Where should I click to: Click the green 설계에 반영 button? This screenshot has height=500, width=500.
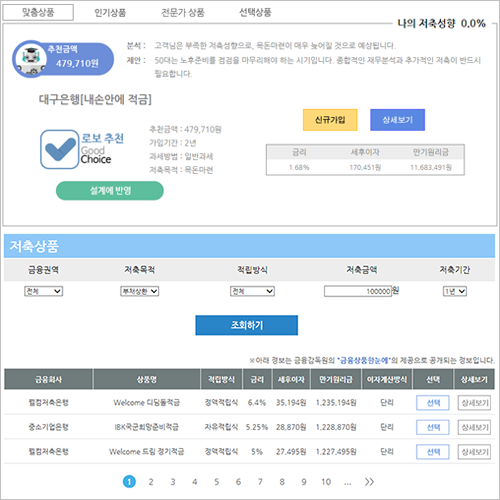110,191
